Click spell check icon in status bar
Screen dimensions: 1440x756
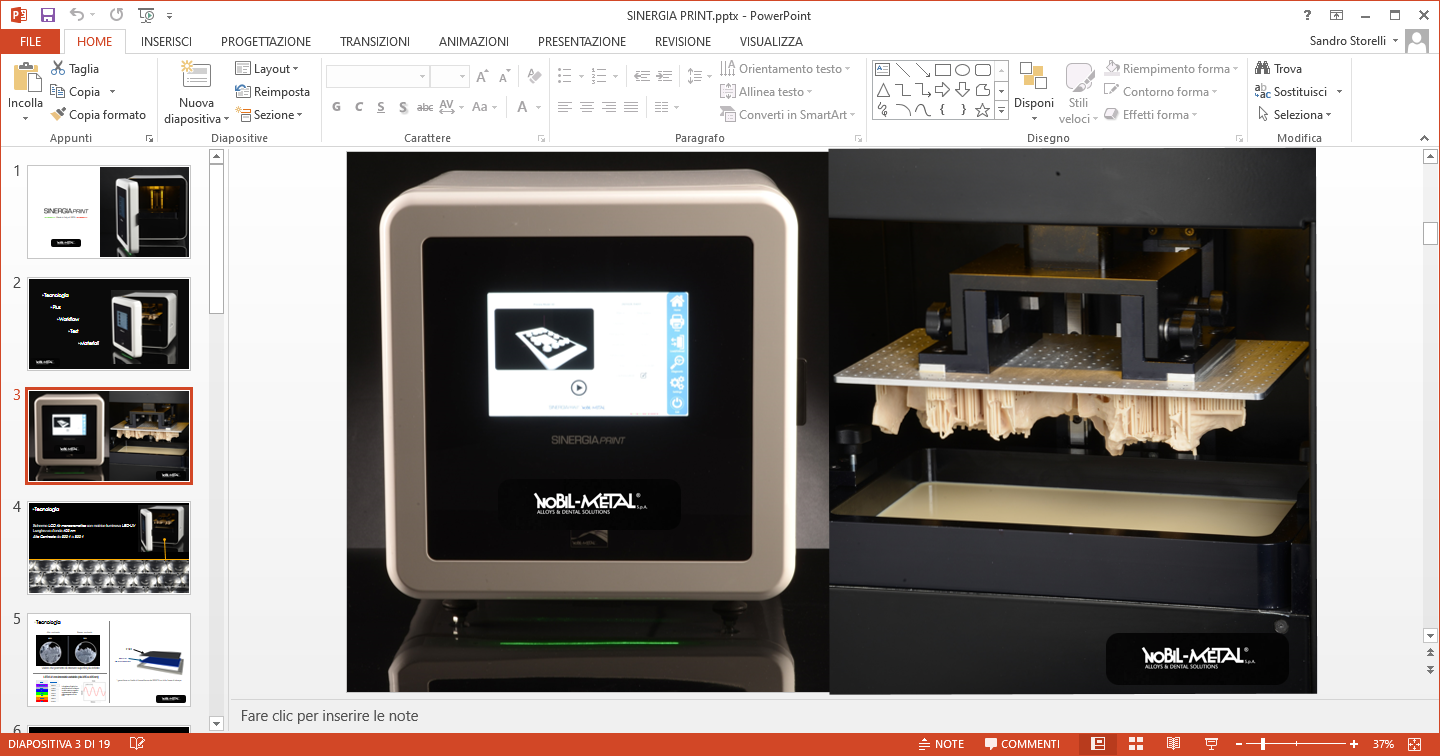point(137,744)
